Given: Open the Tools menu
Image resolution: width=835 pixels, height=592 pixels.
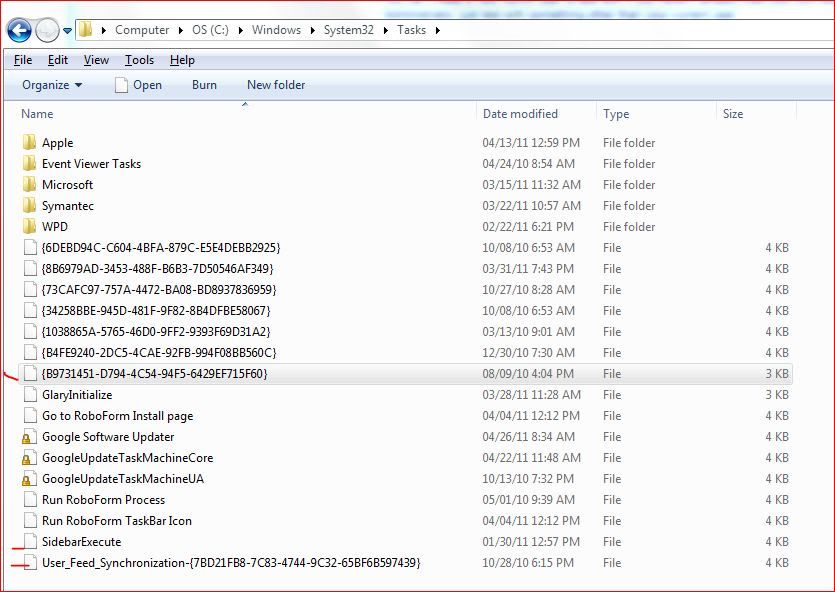Looking at the screenshot, I should tap(138, 60).
